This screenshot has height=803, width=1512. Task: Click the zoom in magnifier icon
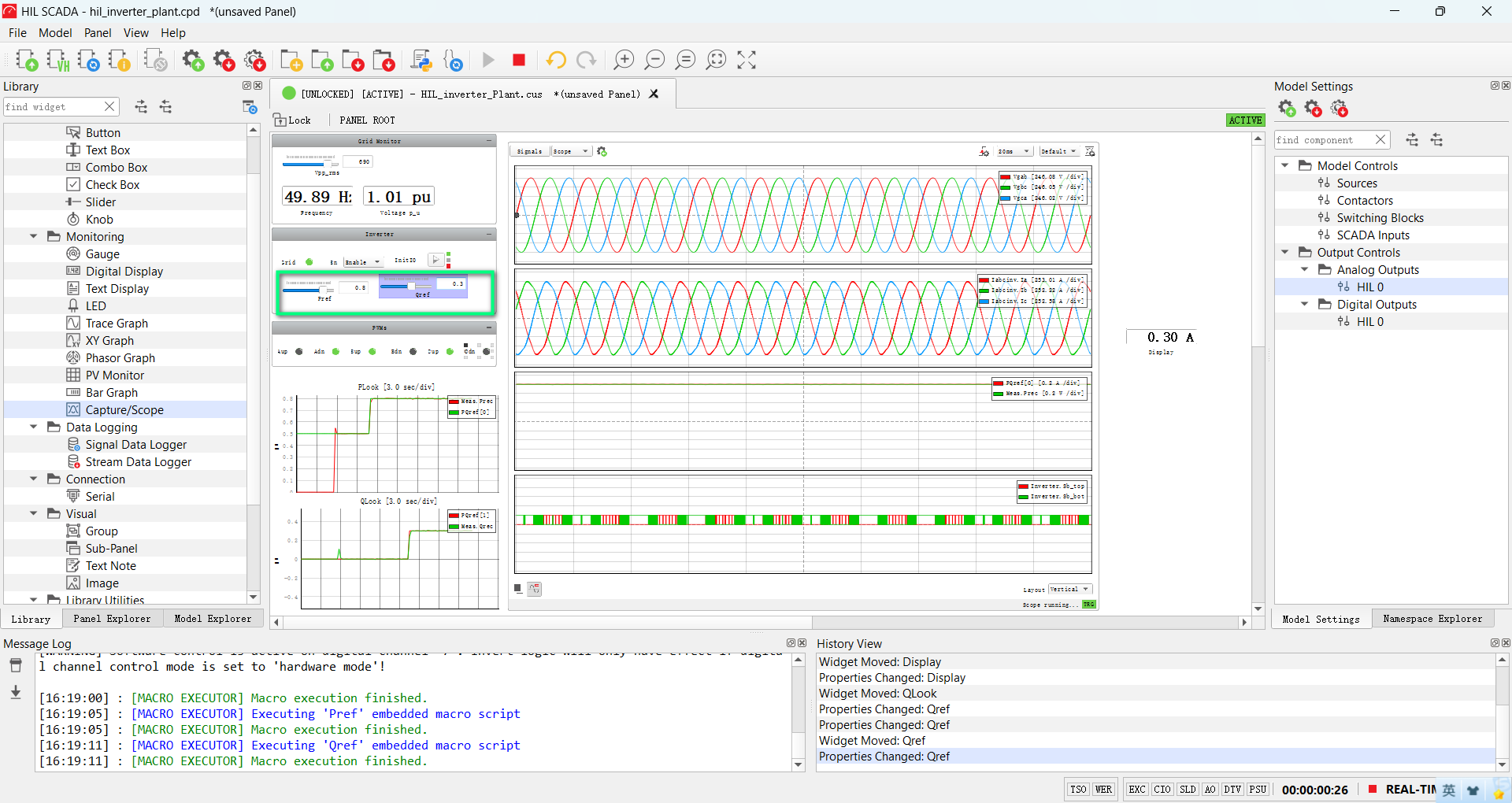624,60
